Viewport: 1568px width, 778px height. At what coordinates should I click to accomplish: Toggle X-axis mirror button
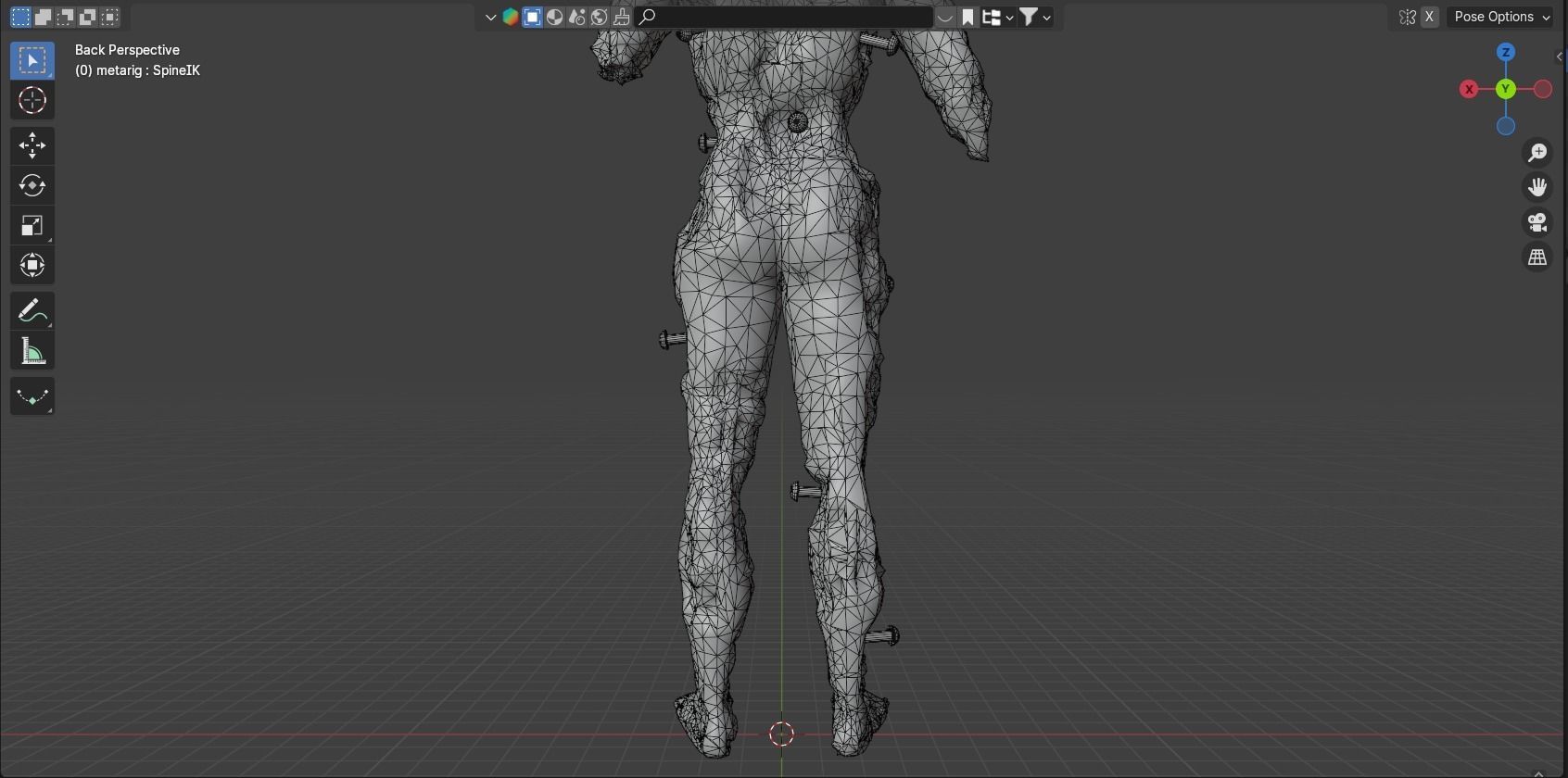(1430, 17)
